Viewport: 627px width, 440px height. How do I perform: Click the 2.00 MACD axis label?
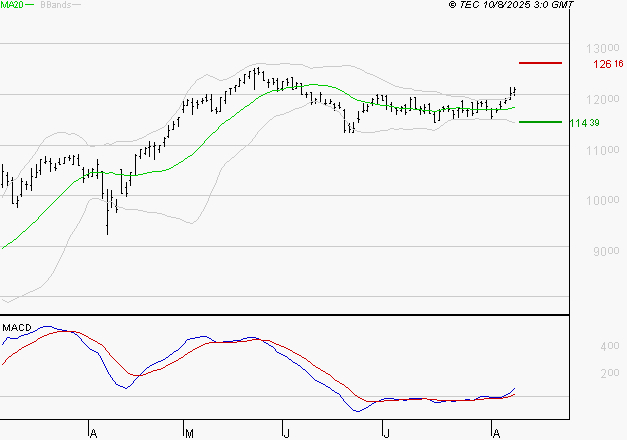pos(610,373)
